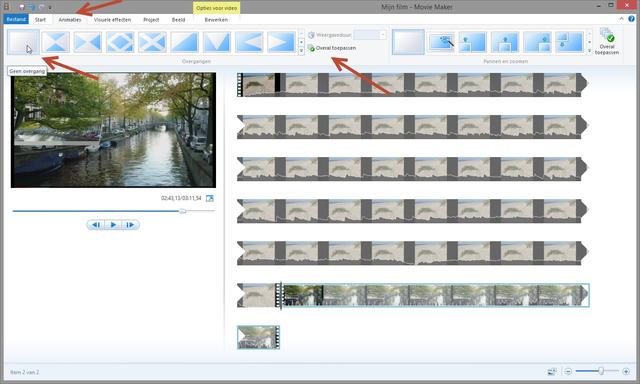Pick the pan-zoom preset with small box bottom-center
The width and height of the screenshot is (640, 384).
[x=505, y=42]
